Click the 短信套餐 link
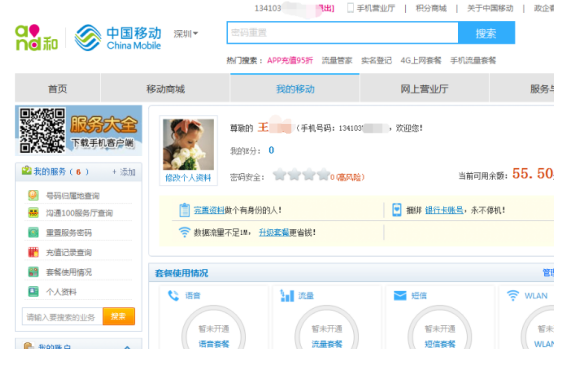The image size is (570, 381). 440,344
